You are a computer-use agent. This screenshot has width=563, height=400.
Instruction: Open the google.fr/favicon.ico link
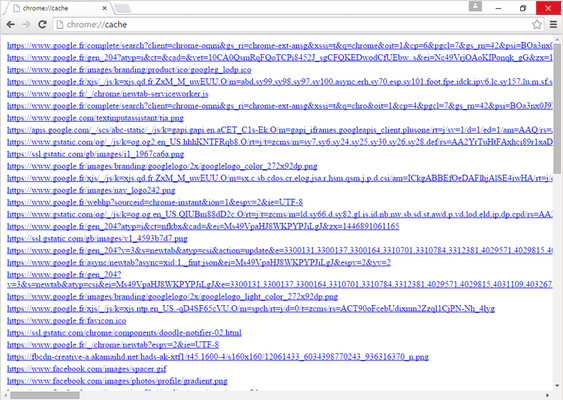(66, 320)
